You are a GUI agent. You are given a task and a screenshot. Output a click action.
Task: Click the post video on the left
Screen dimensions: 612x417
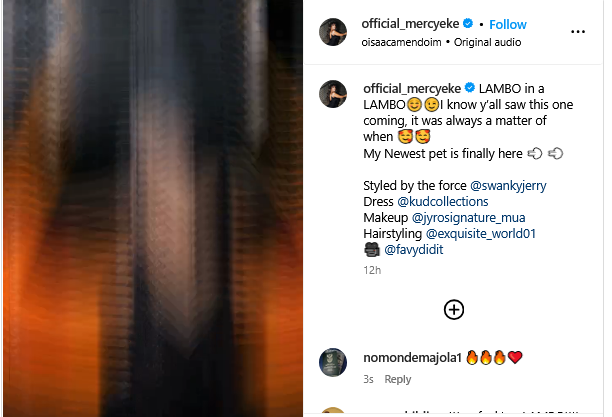click(x=151, y=208)
